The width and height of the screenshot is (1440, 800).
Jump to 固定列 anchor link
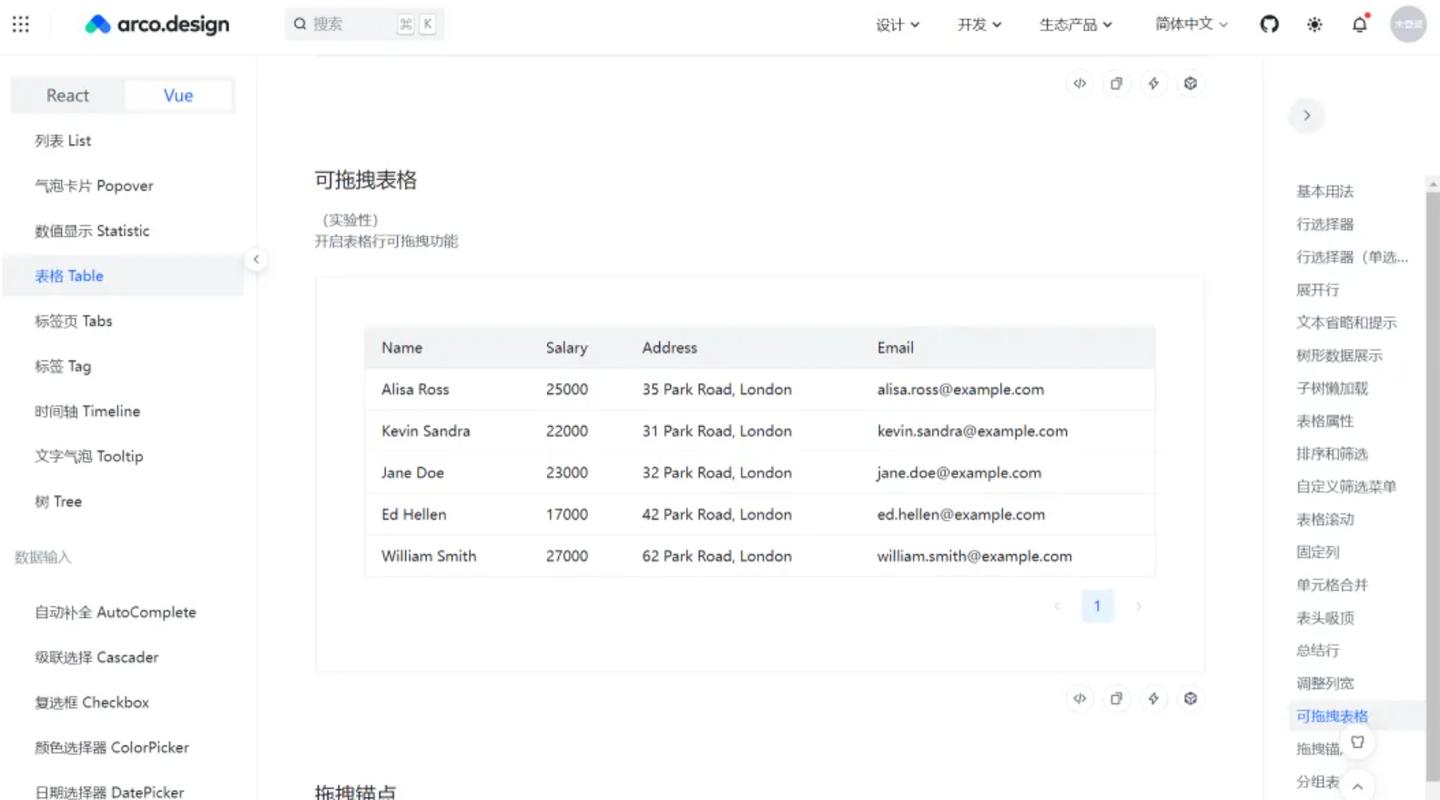(1318, 552)
